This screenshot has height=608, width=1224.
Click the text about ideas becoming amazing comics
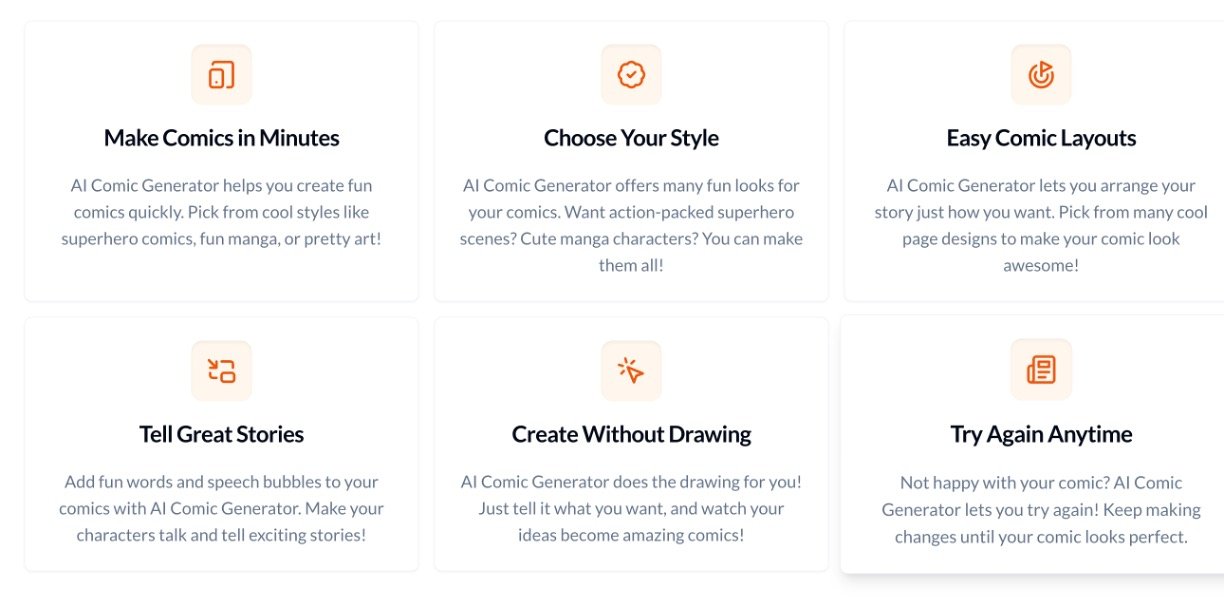(x=631, y=508)
